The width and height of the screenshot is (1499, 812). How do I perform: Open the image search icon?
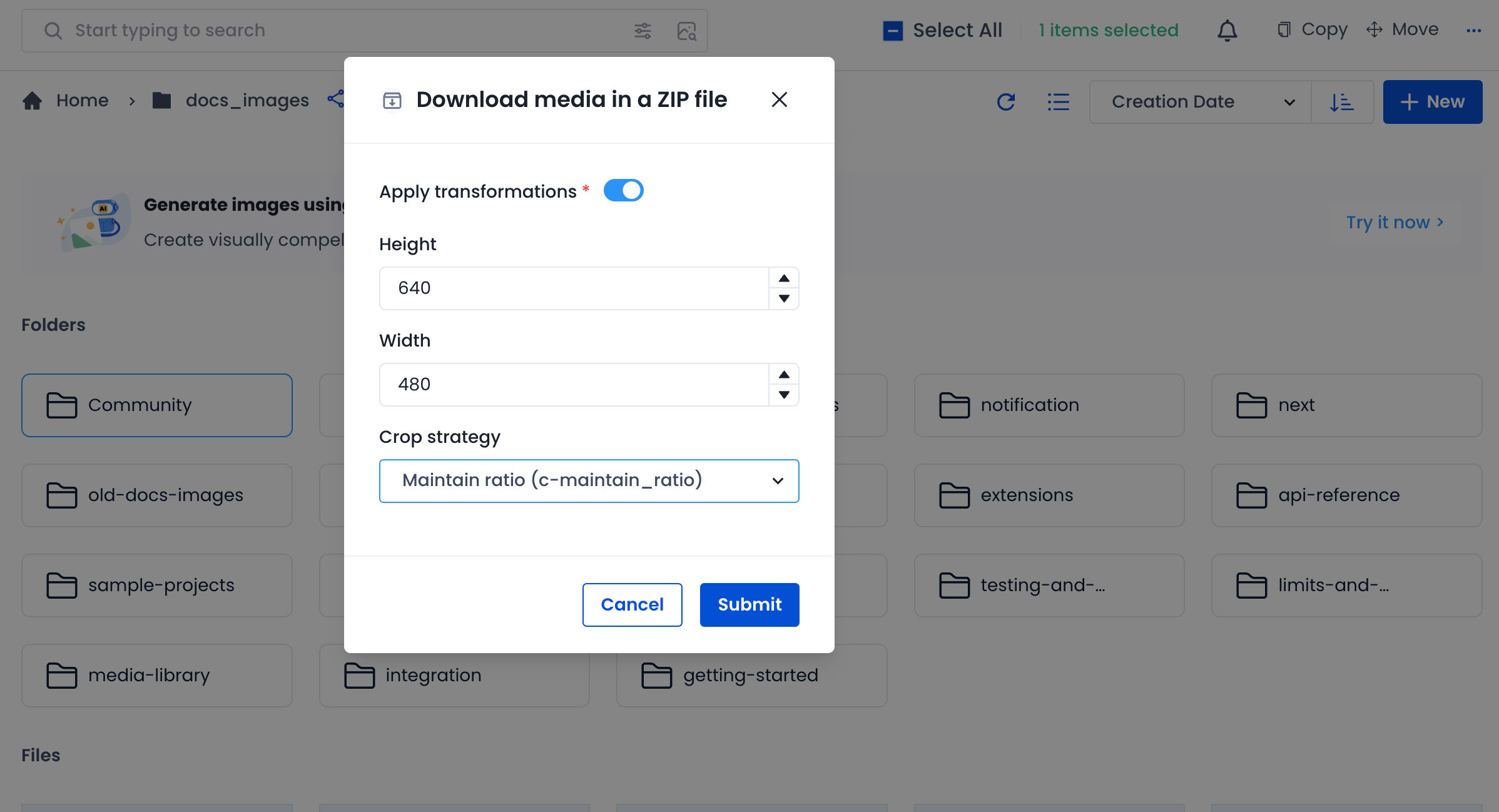[686, 31]
